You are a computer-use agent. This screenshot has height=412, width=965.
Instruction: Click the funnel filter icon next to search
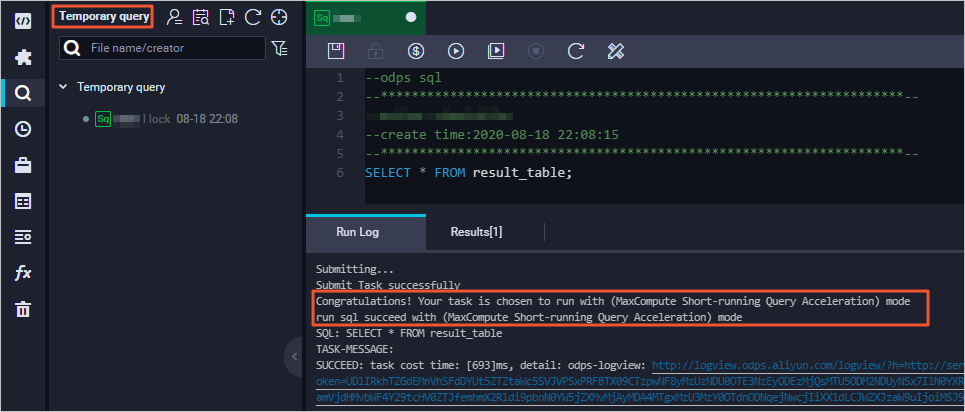click(279, 48)
